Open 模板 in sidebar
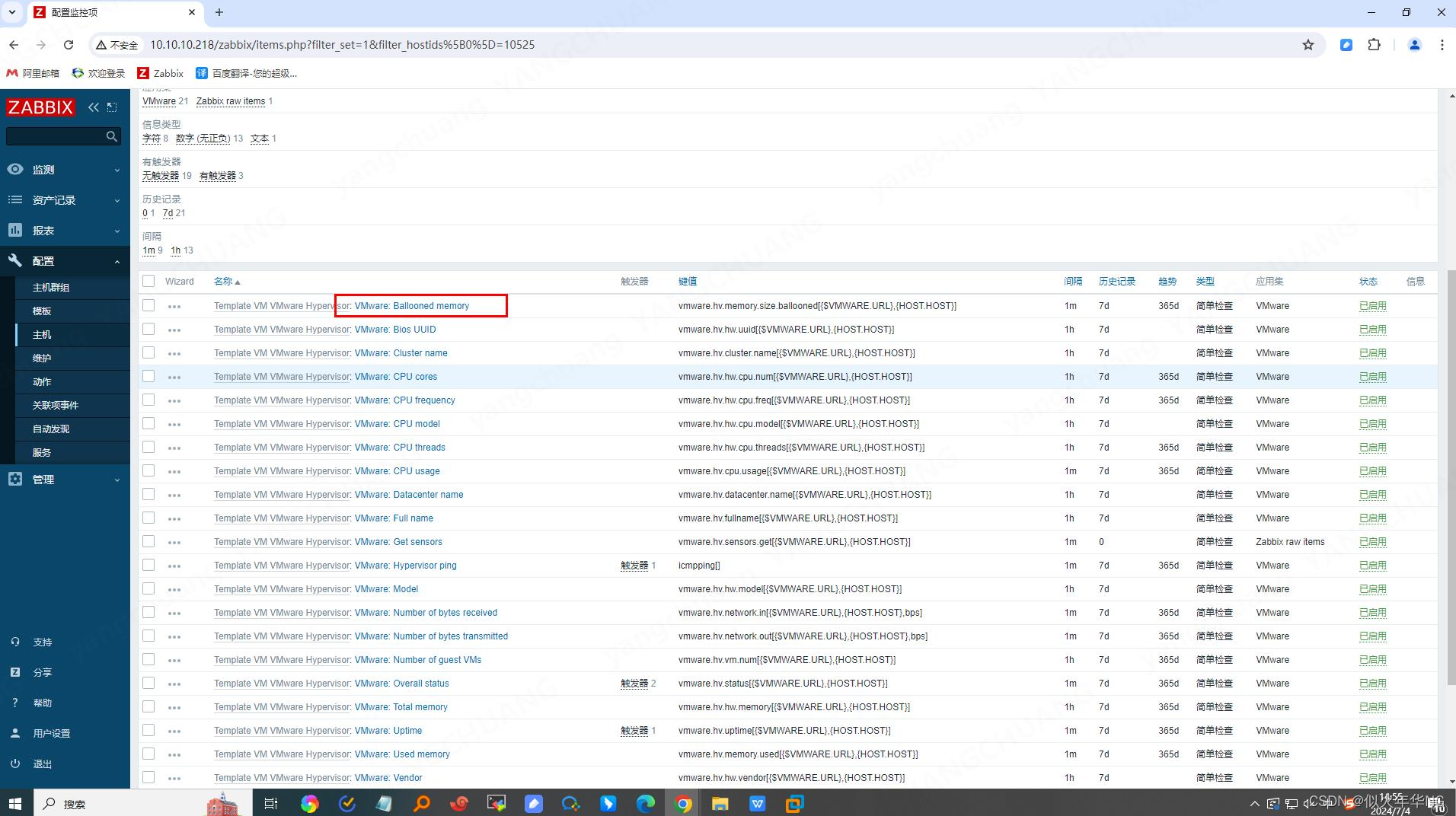Screen dimensions: 1456x816 point(73,311)
